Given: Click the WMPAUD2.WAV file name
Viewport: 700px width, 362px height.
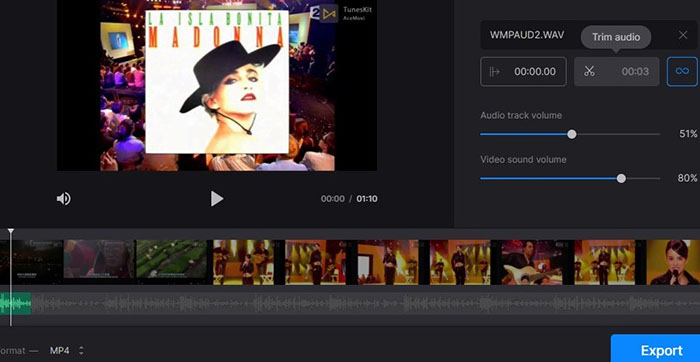Looking at the screenshot, I should pos(527,35).
